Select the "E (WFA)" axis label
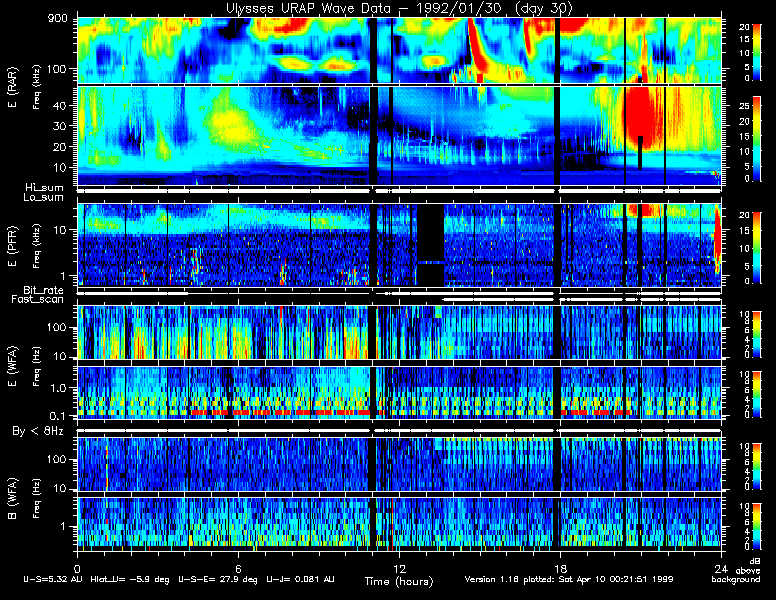 (x=12, y=366)
